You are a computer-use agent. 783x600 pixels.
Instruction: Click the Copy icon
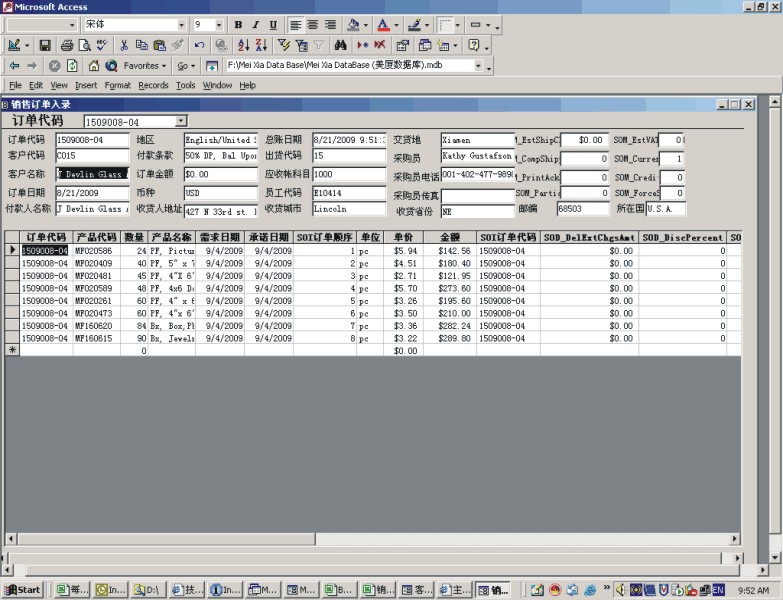pyautogui.click(x=142, y=45)
